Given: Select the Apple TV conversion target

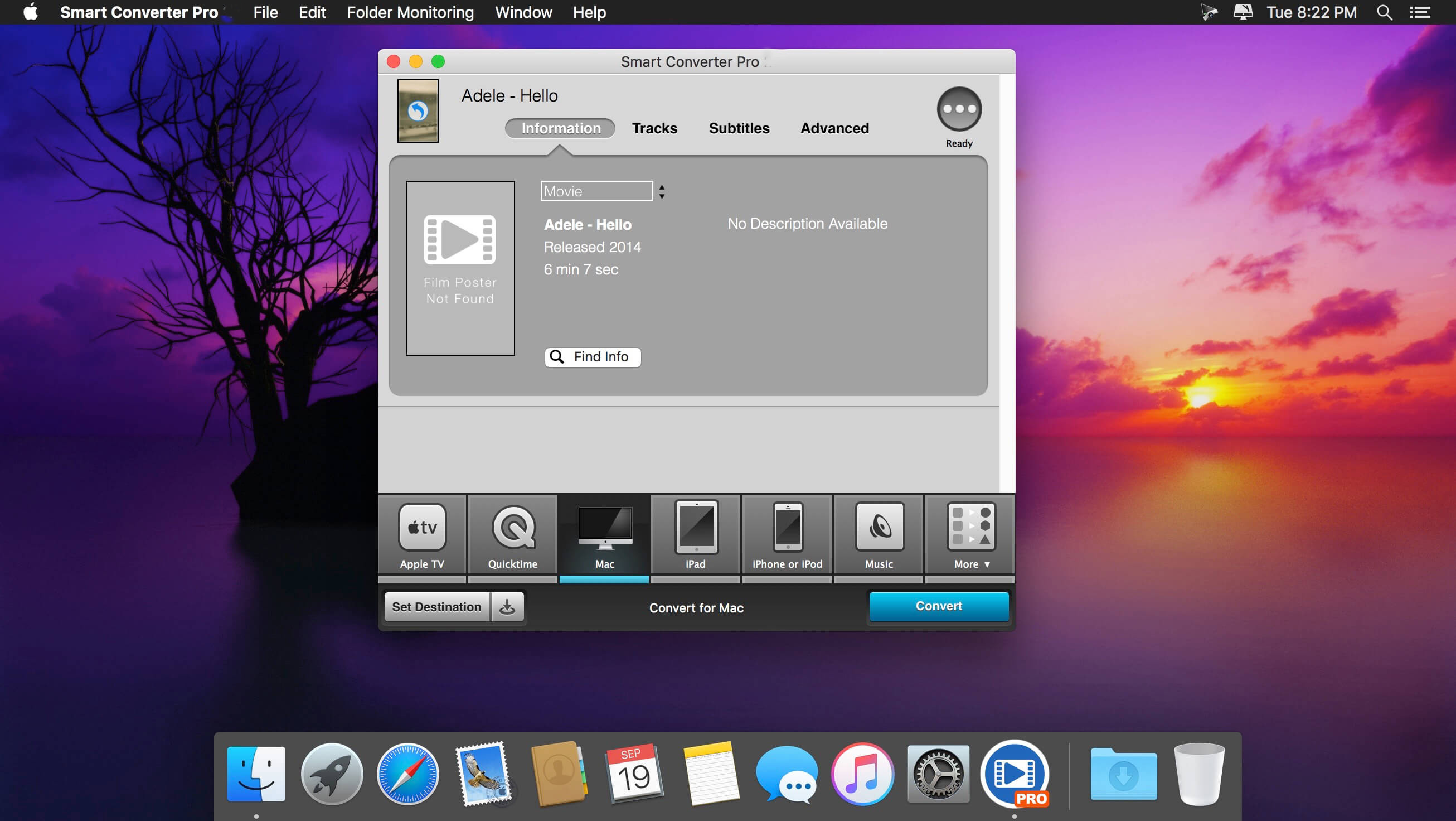Looking at the screenshot, I should click(421, 535).
